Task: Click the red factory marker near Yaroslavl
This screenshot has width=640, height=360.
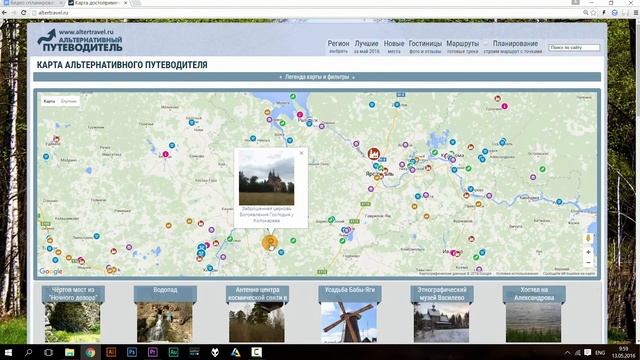Action: click(373, 153)
